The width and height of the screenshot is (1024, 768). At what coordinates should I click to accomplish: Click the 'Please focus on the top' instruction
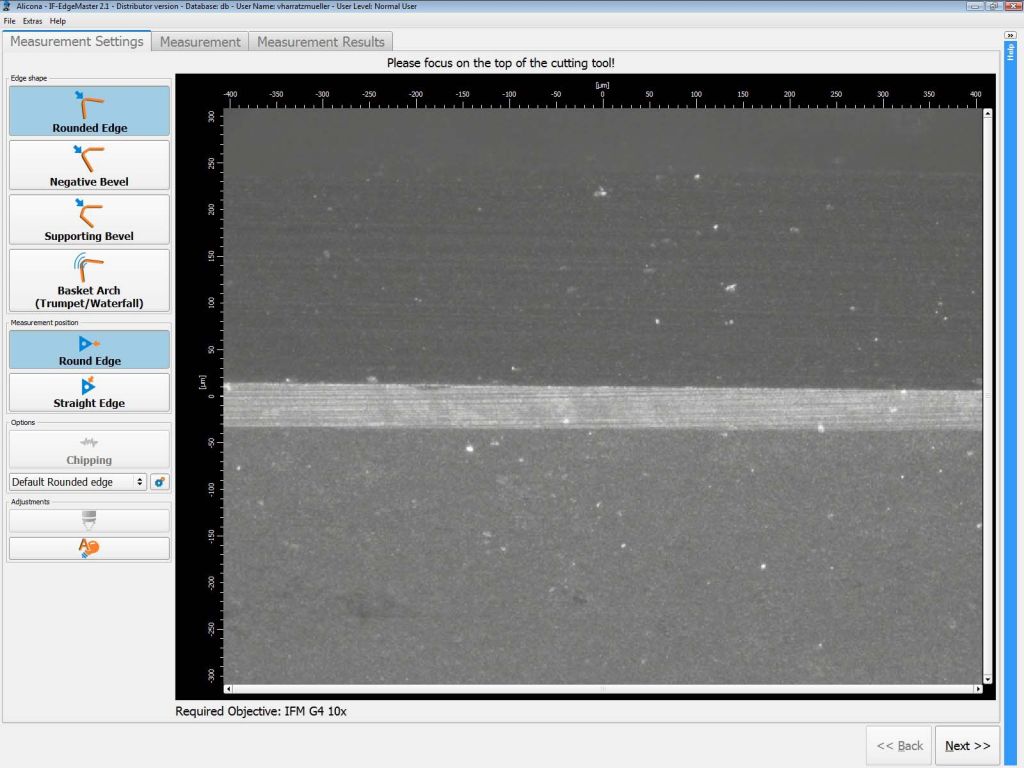tap(500, 63)
